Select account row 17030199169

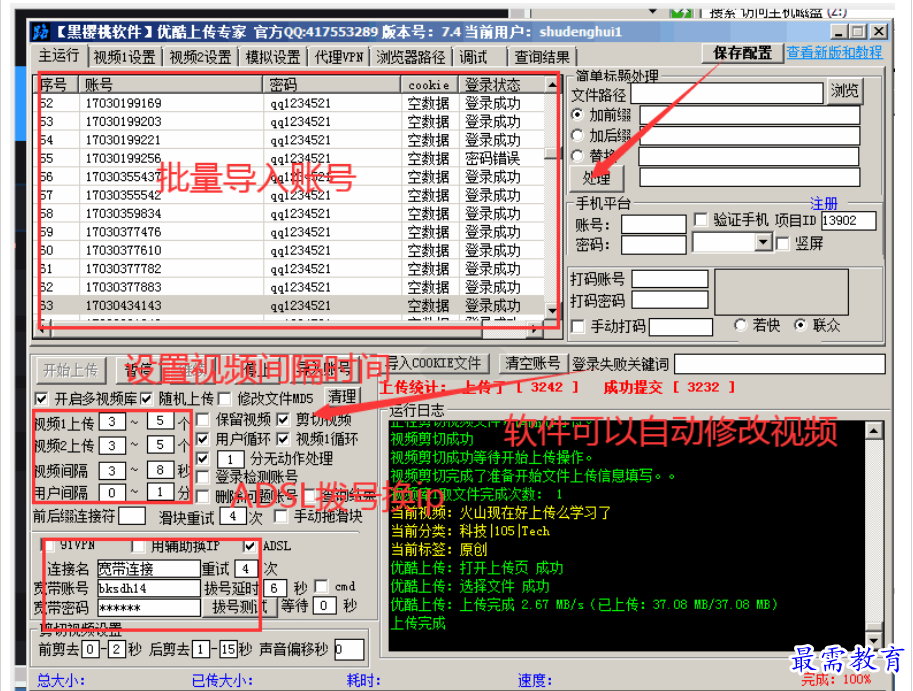tap(290, 104)
